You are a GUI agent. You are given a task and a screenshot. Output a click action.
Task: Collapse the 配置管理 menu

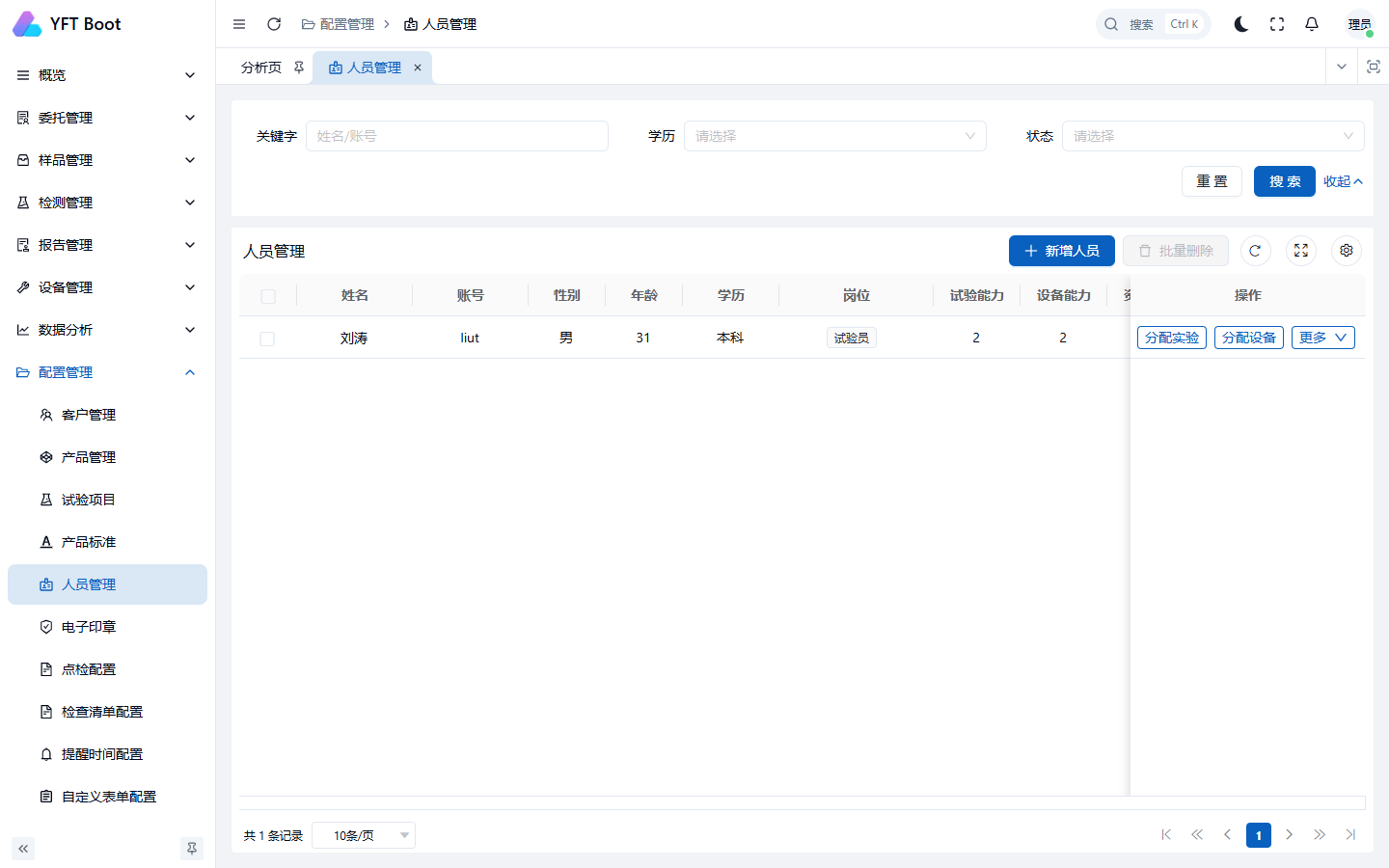(106, 372)
